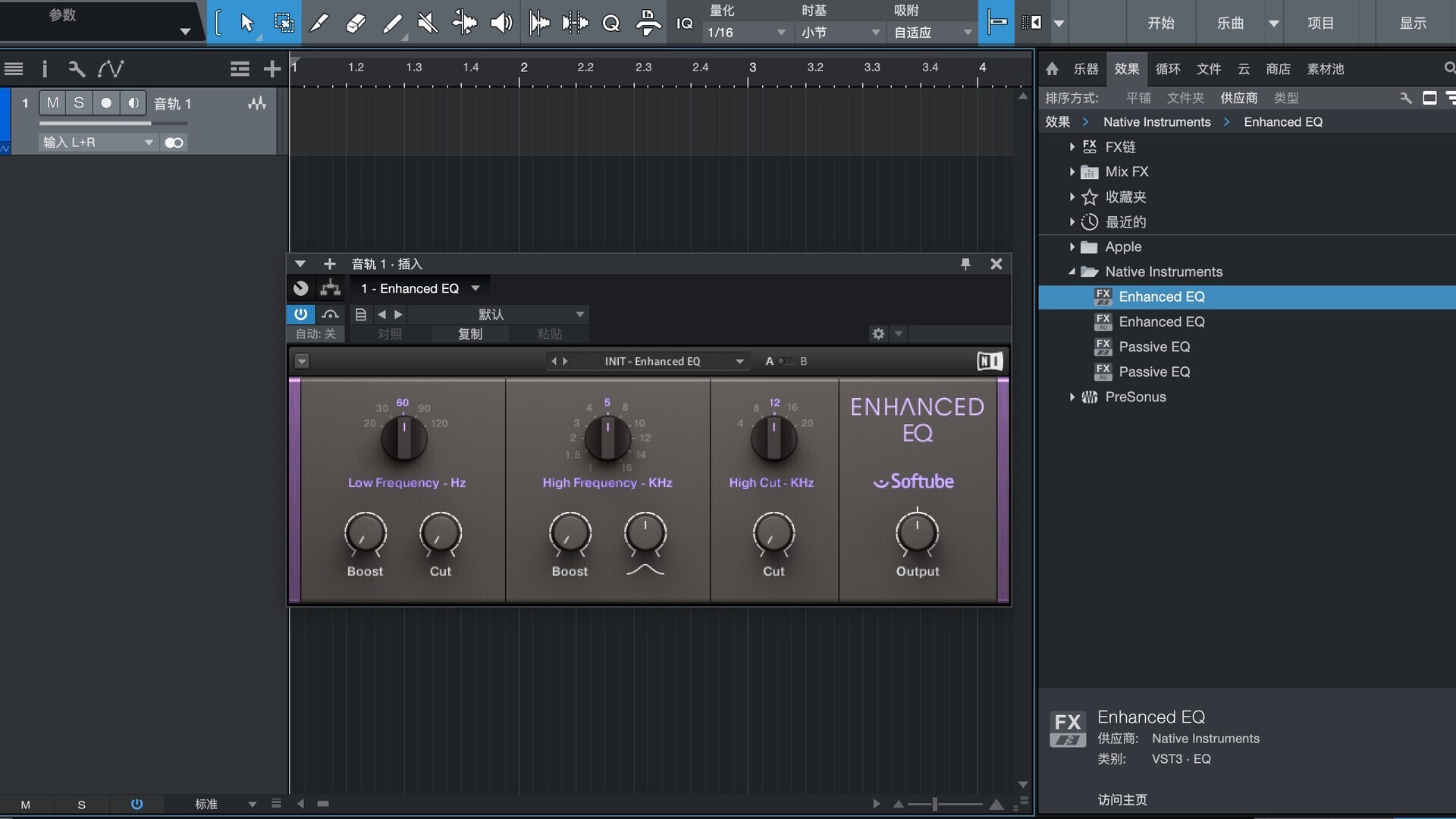1456x819 pixels.
Task: Switch to the 商店 browser tab
Action: [1278, 69]
